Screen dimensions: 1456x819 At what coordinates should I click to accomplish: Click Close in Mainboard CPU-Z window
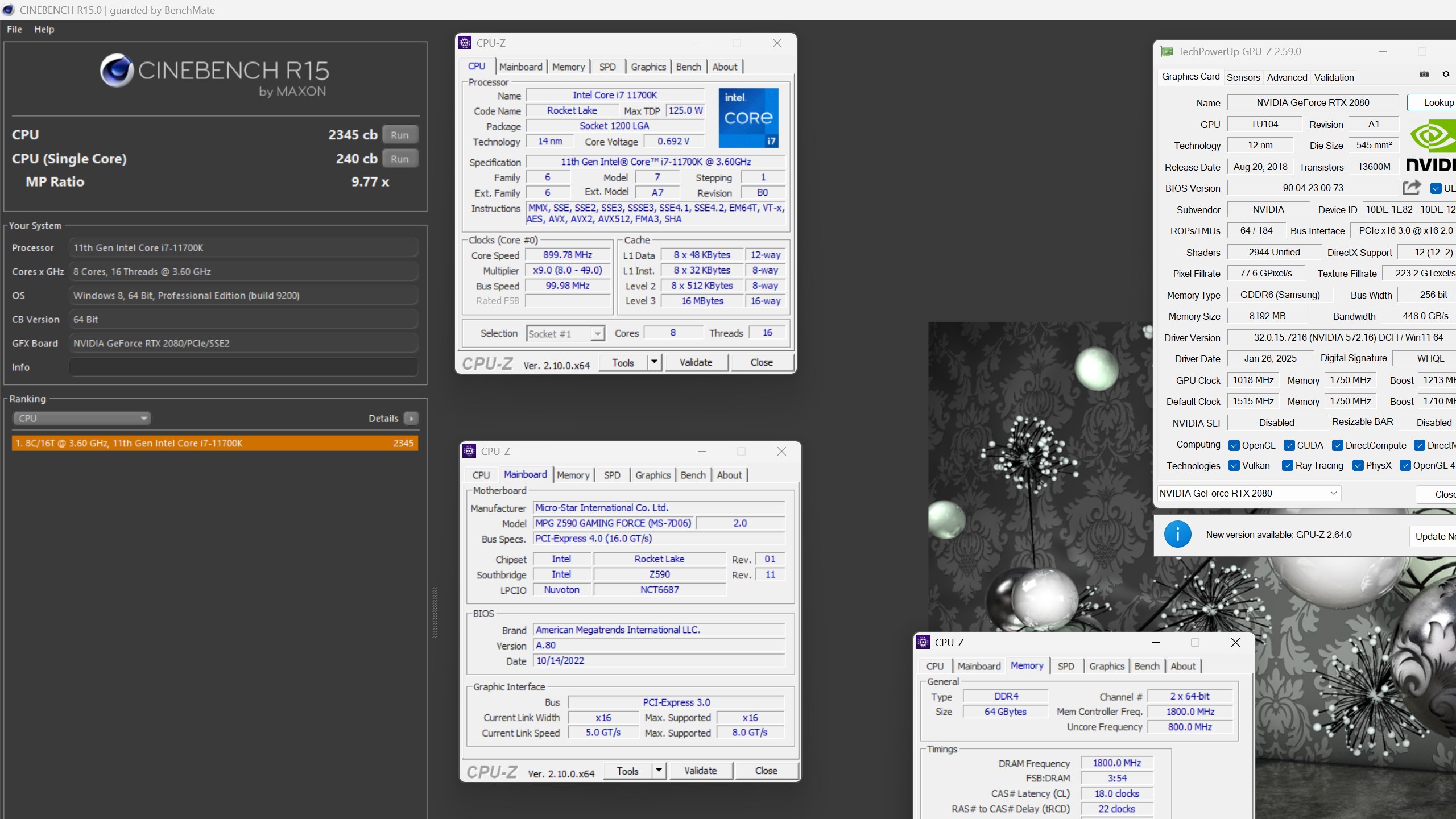[x=766, y=771]
